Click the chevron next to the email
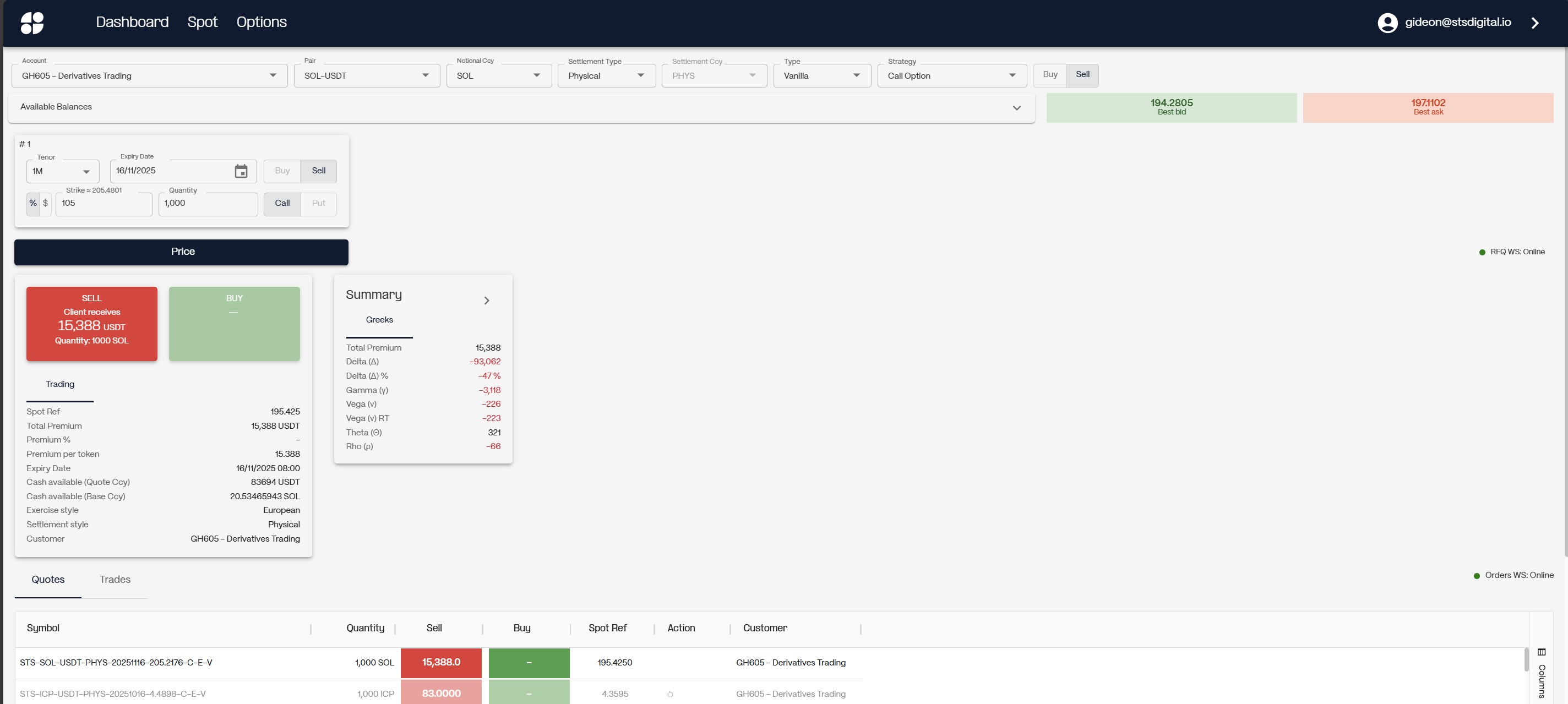 (1534, 23)
